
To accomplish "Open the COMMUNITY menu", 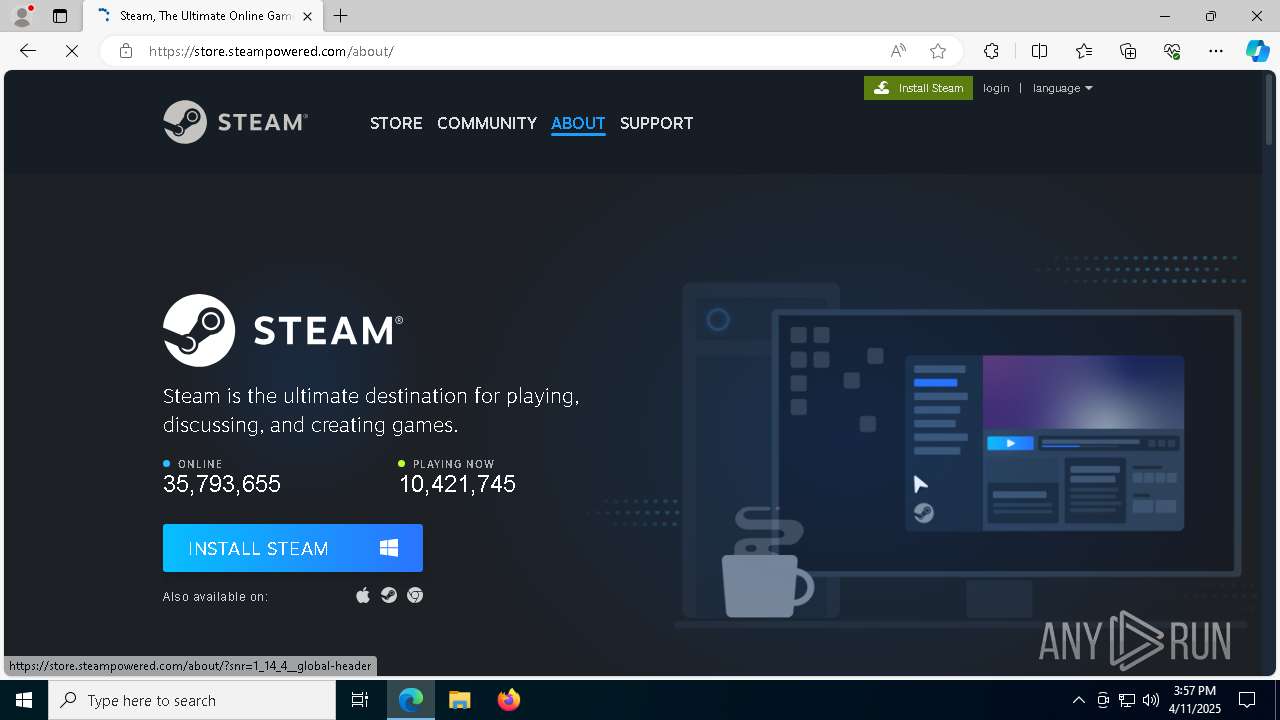I will pos(487,123).
